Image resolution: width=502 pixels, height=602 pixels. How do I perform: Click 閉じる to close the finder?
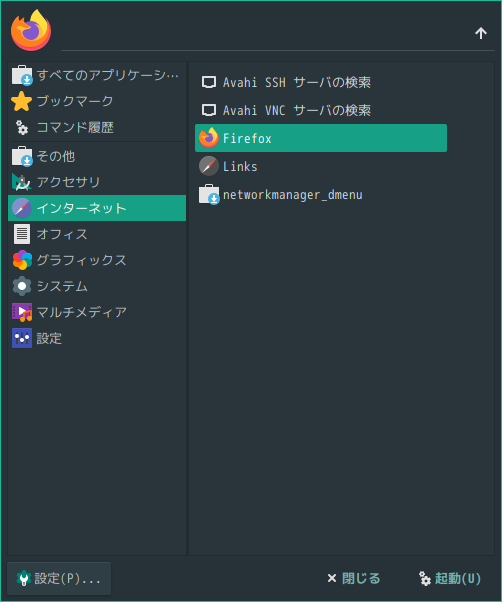[x=353, y=579]
